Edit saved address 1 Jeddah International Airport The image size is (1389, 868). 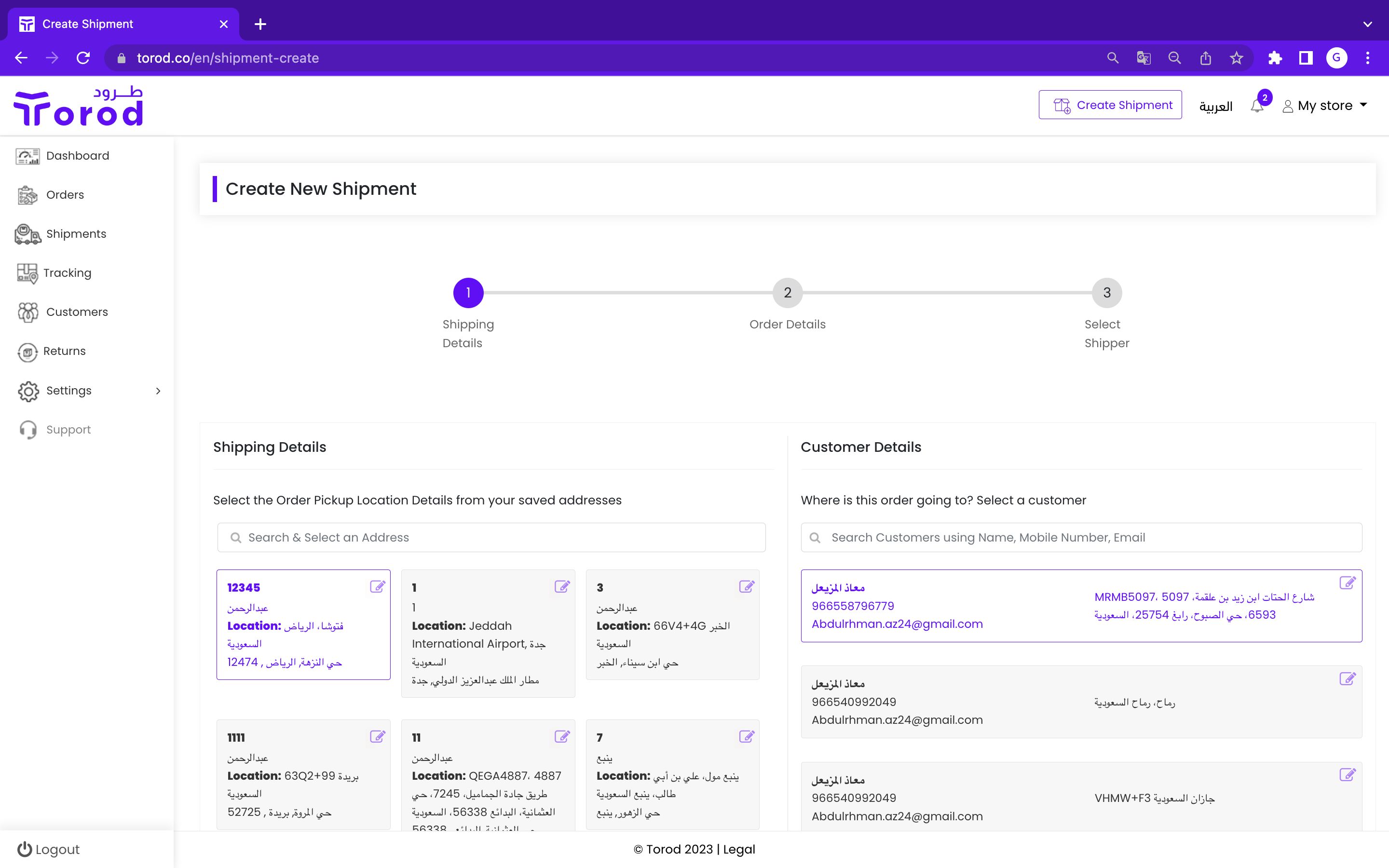(x=562, y=587)
